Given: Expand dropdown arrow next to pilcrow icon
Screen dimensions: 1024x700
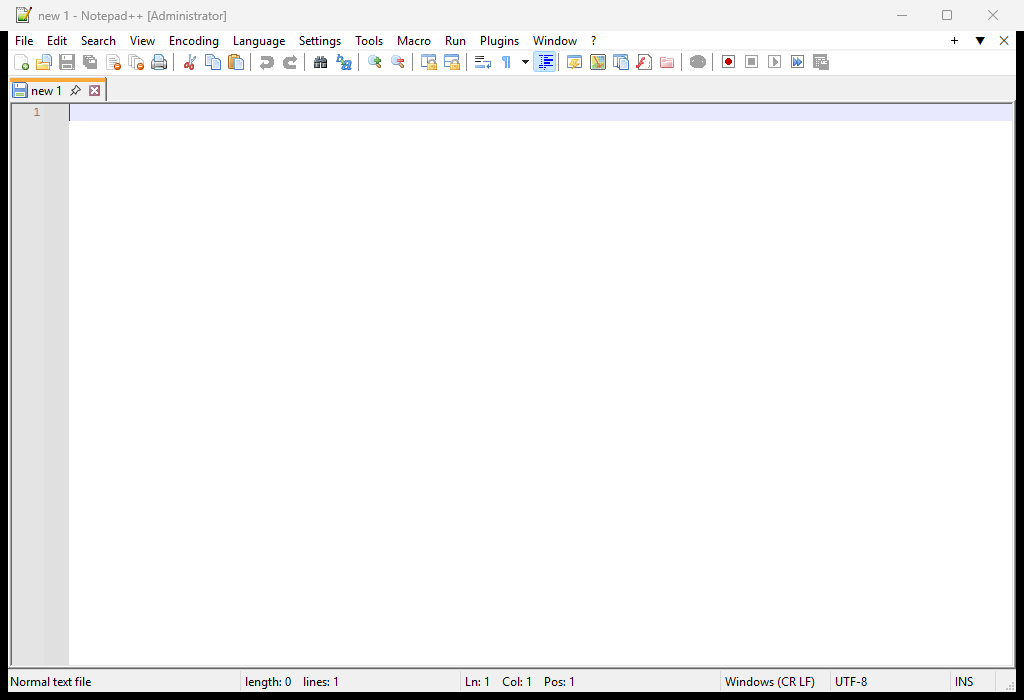Looking at the screenshot, I should (525, 62).
